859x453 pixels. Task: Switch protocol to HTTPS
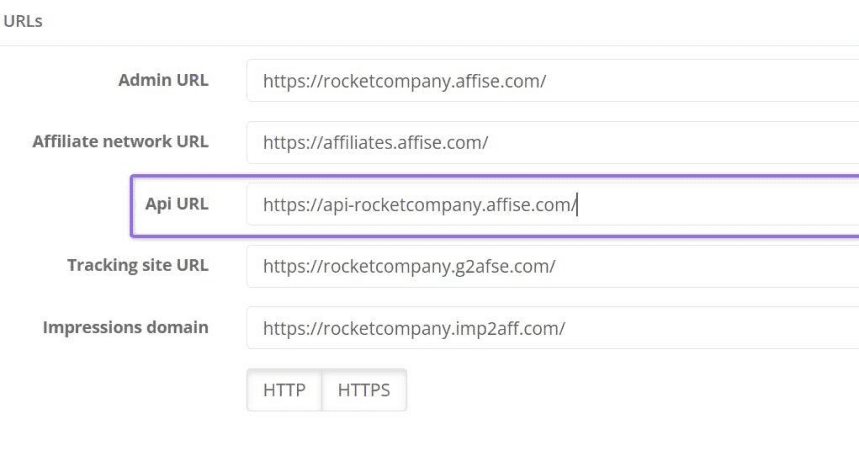coord(364,390)
